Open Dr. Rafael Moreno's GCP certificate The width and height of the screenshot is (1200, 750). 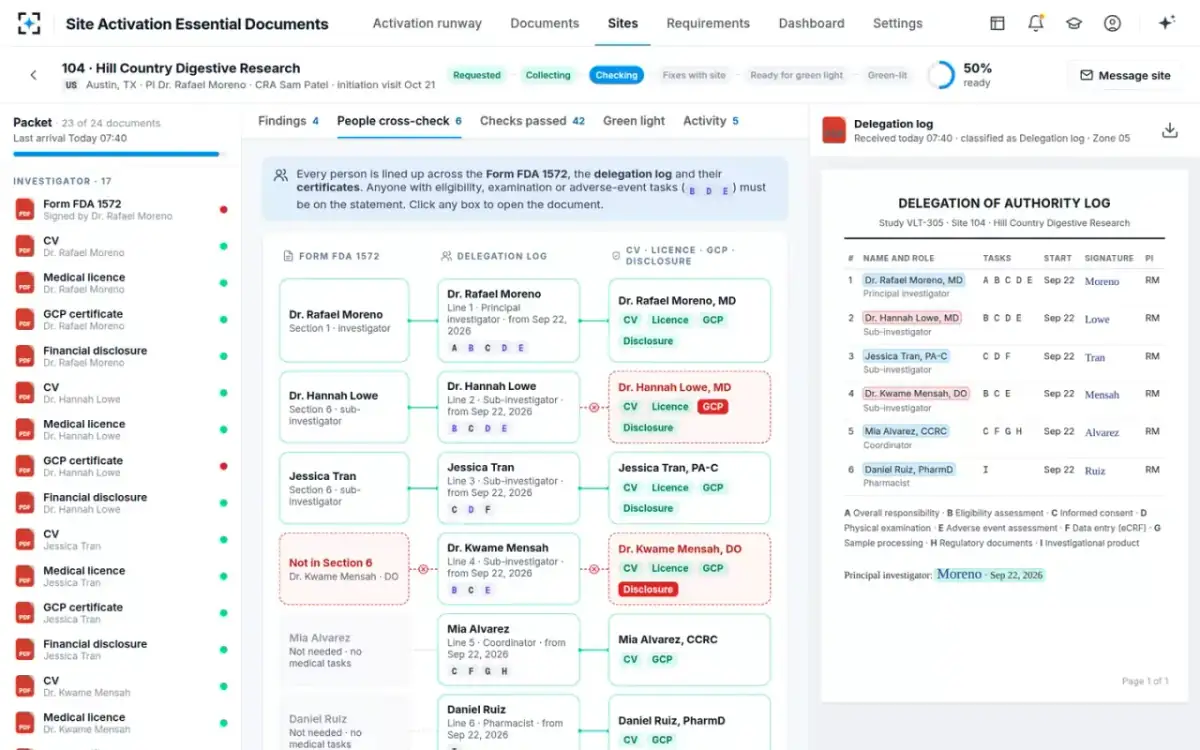(x=120, y=319)
